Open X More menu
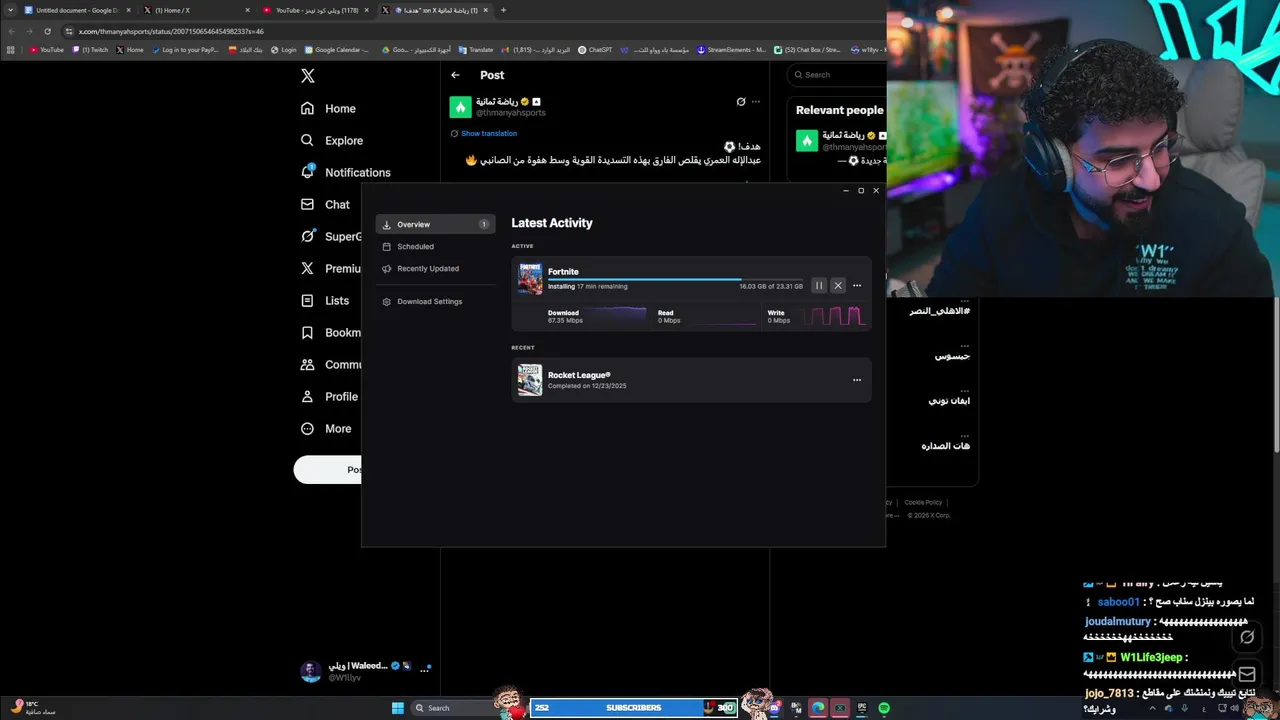The height and width of the screenshot is (720, 1280). tap(326, 428)
